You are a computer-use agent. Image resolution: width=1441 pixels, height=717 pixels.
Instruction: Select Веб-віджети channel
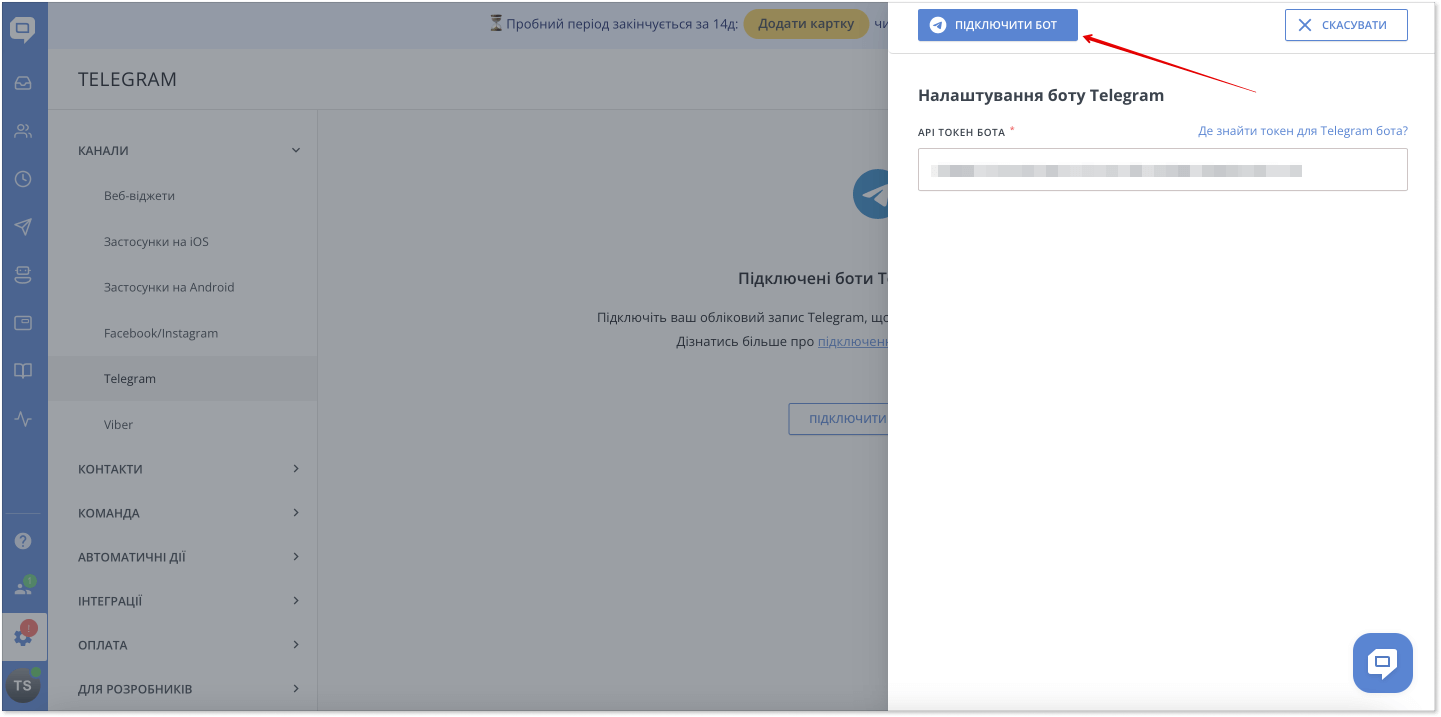[139, 196]
